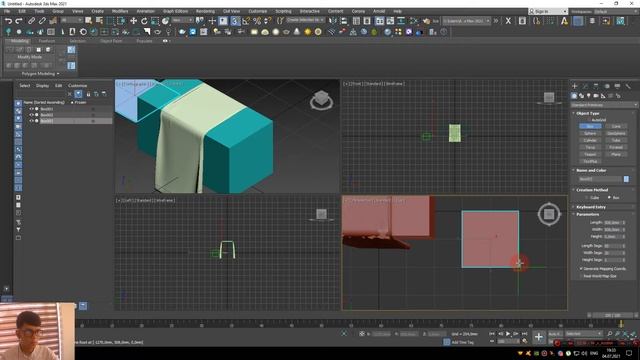Click the Length value field
This screenshot has width=640, height=360.
[x=612, y=222]
